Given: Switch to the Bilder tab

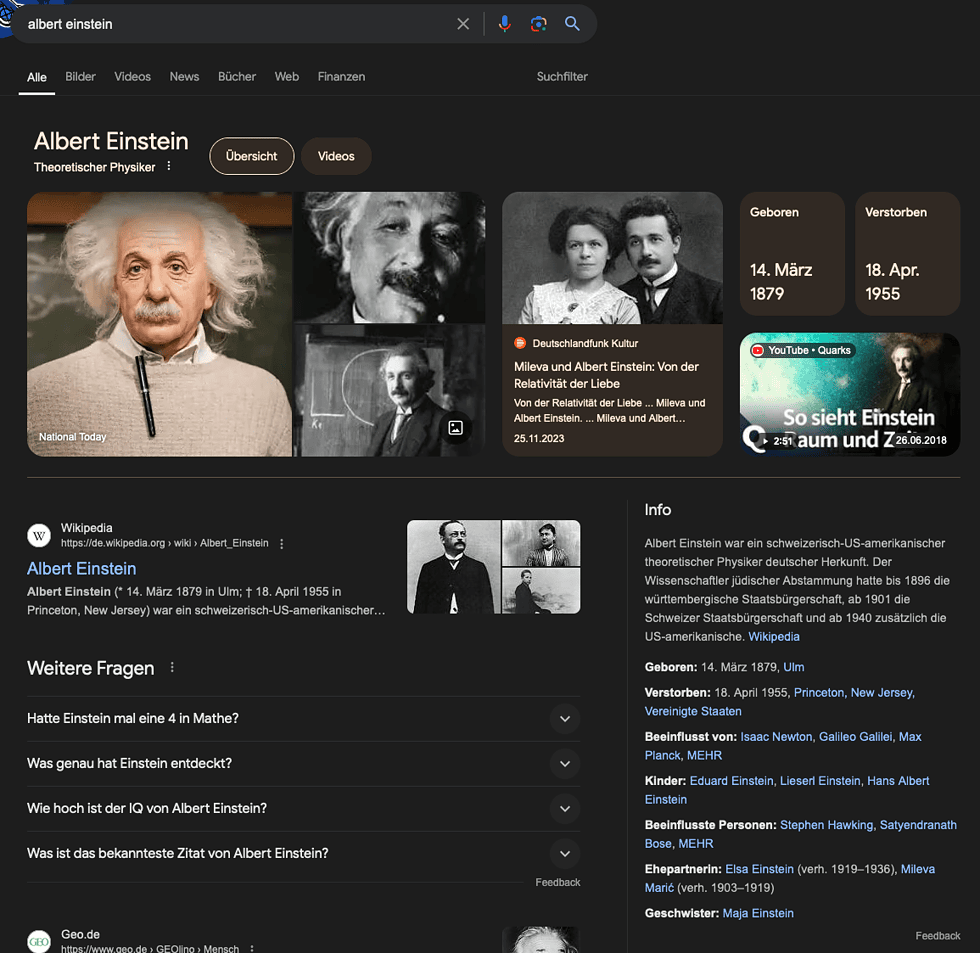Looking at the screenshot, I should point(81,77).
